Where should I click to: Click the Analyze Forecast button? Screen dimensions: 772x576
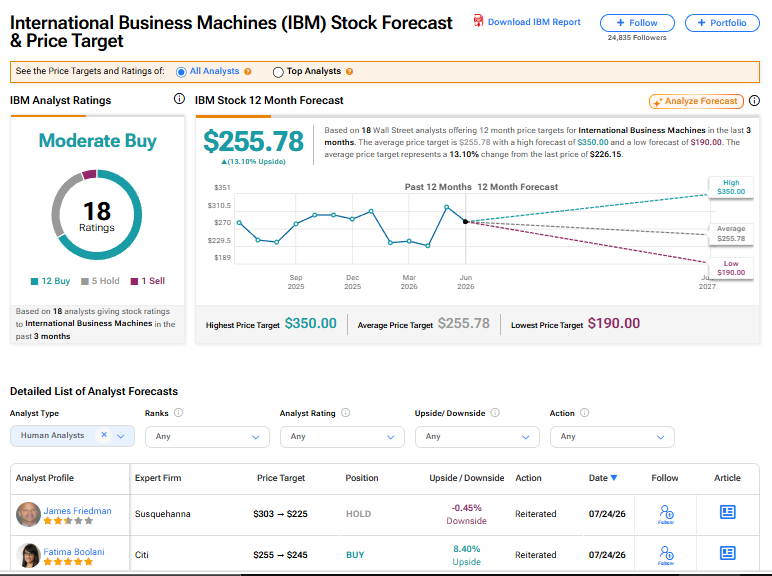(x=696, y=101)
